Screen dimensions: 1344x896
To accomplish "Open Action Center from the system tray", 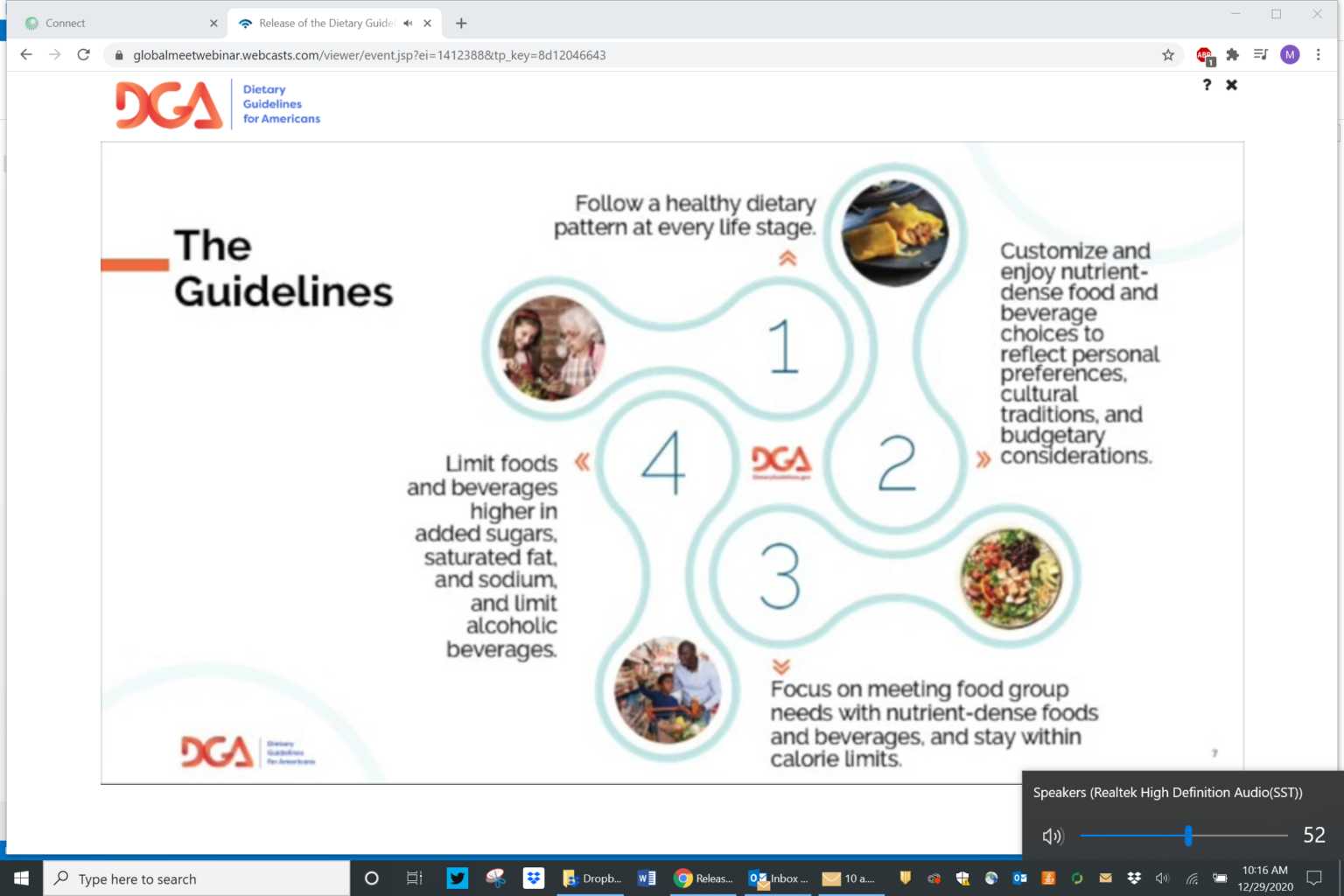I will [1313, 878].
